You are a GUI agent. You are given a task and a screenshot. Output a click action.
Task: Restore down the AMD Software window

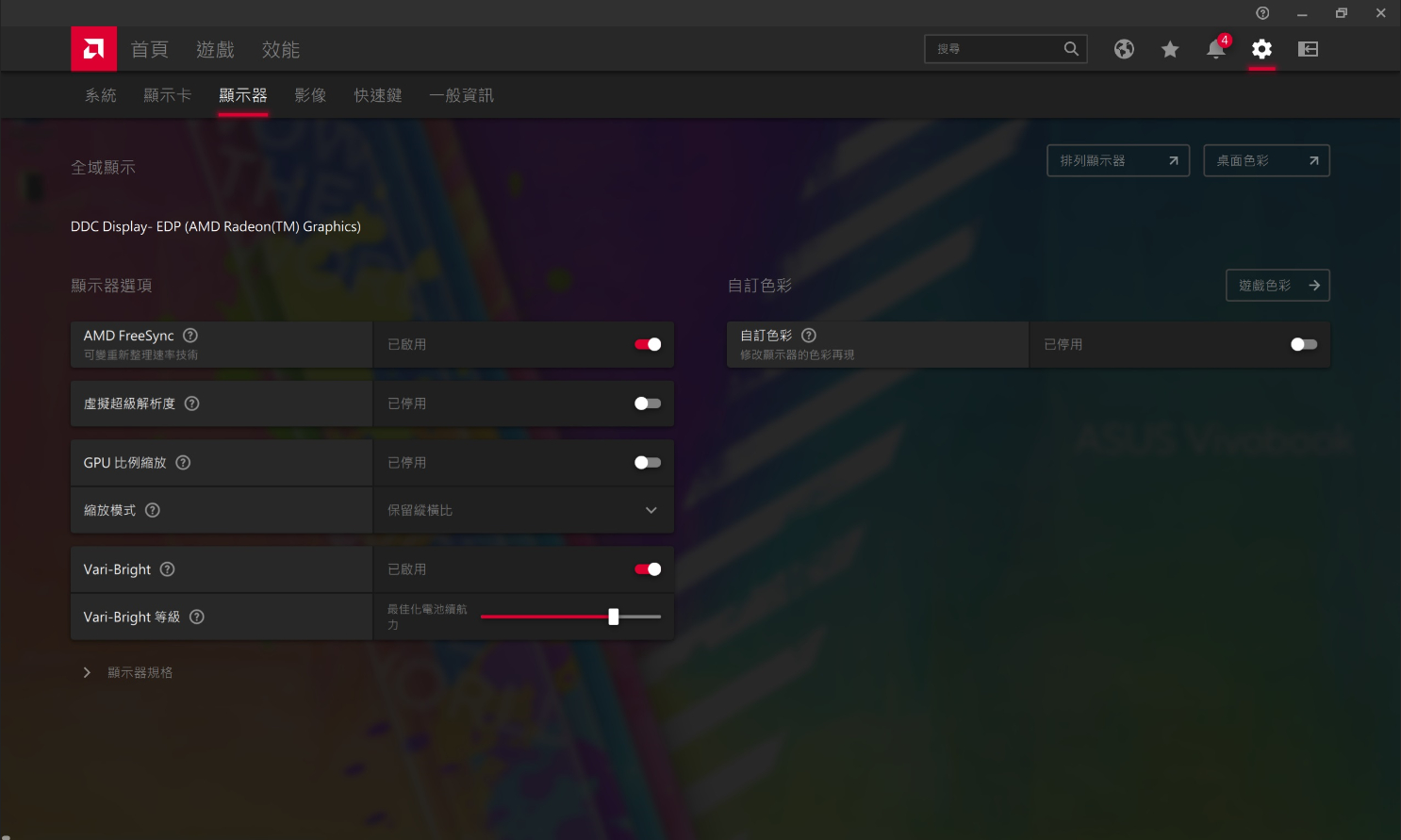click(1342, 13)
